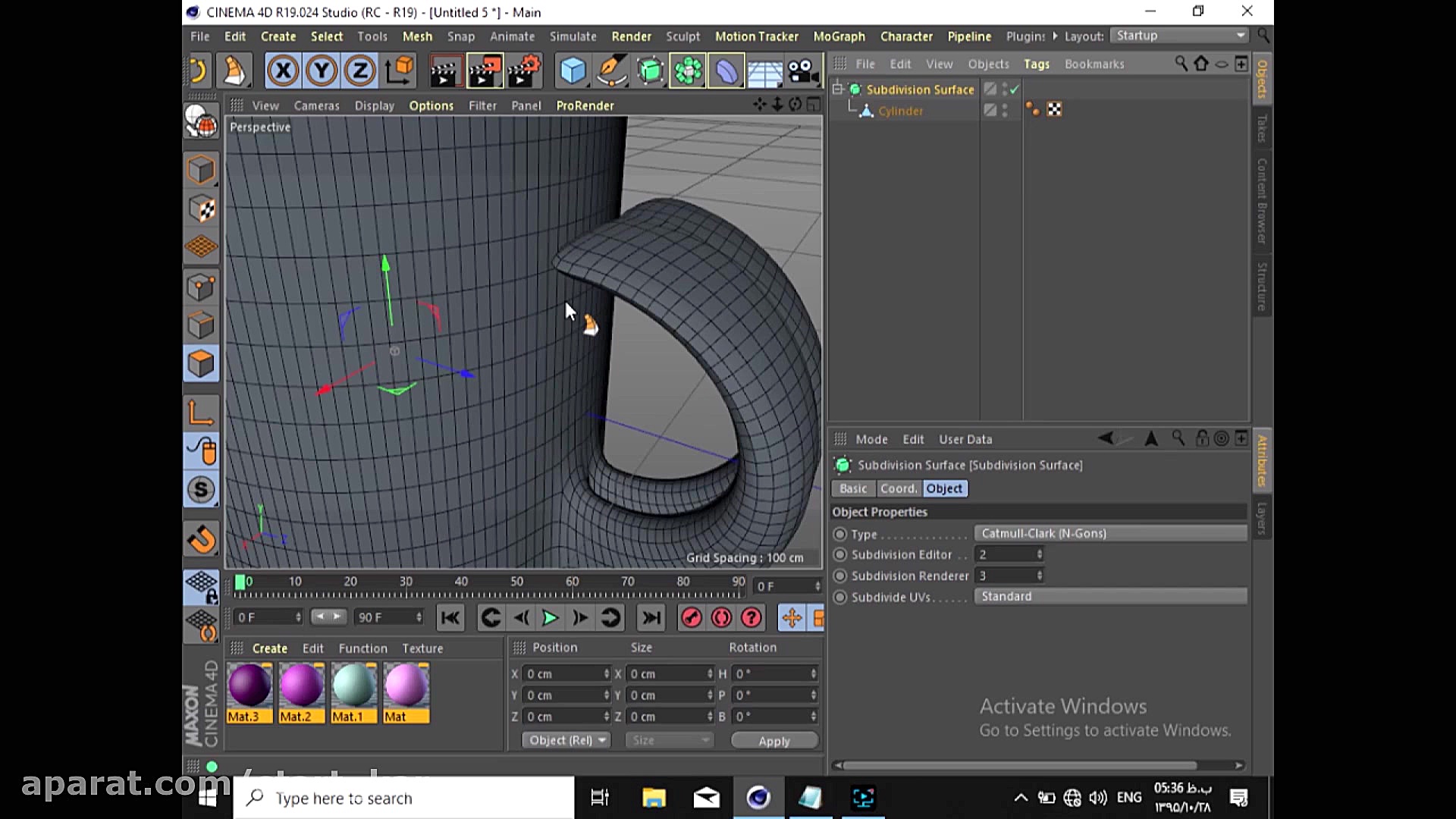Open the MoGraph menu
The height and width of the screenshot is (819, 1456).
839,36
